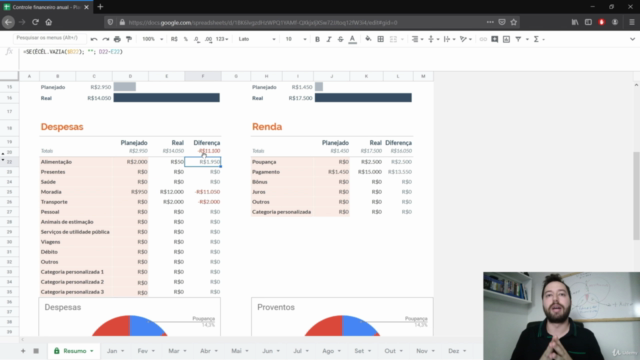
Task: Collapse the toolbar with chevron arrow
Action: click(x=632, y=39)
